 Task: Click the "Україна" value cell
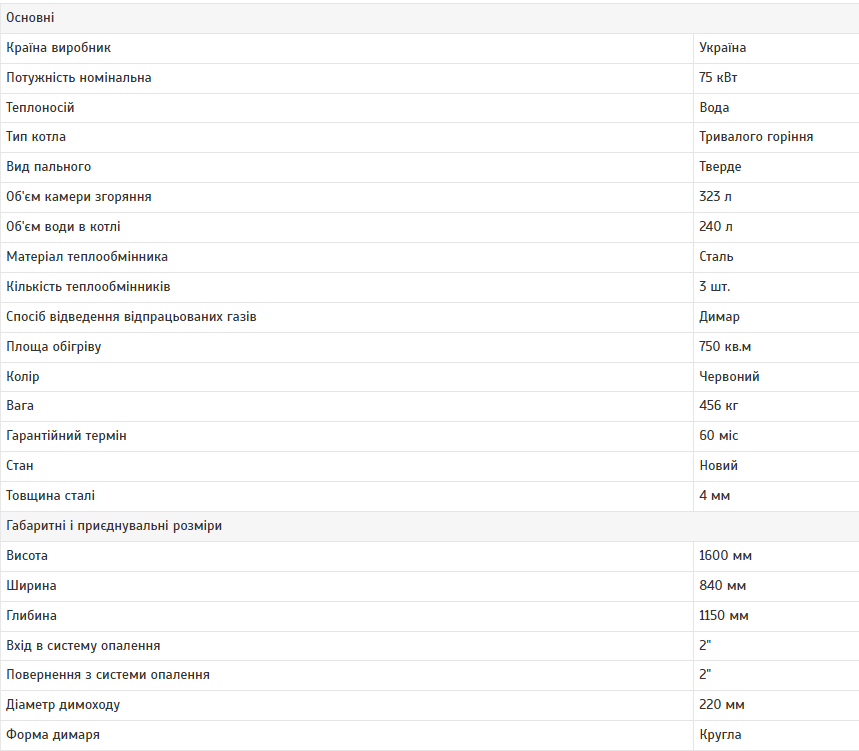[723, 48]
